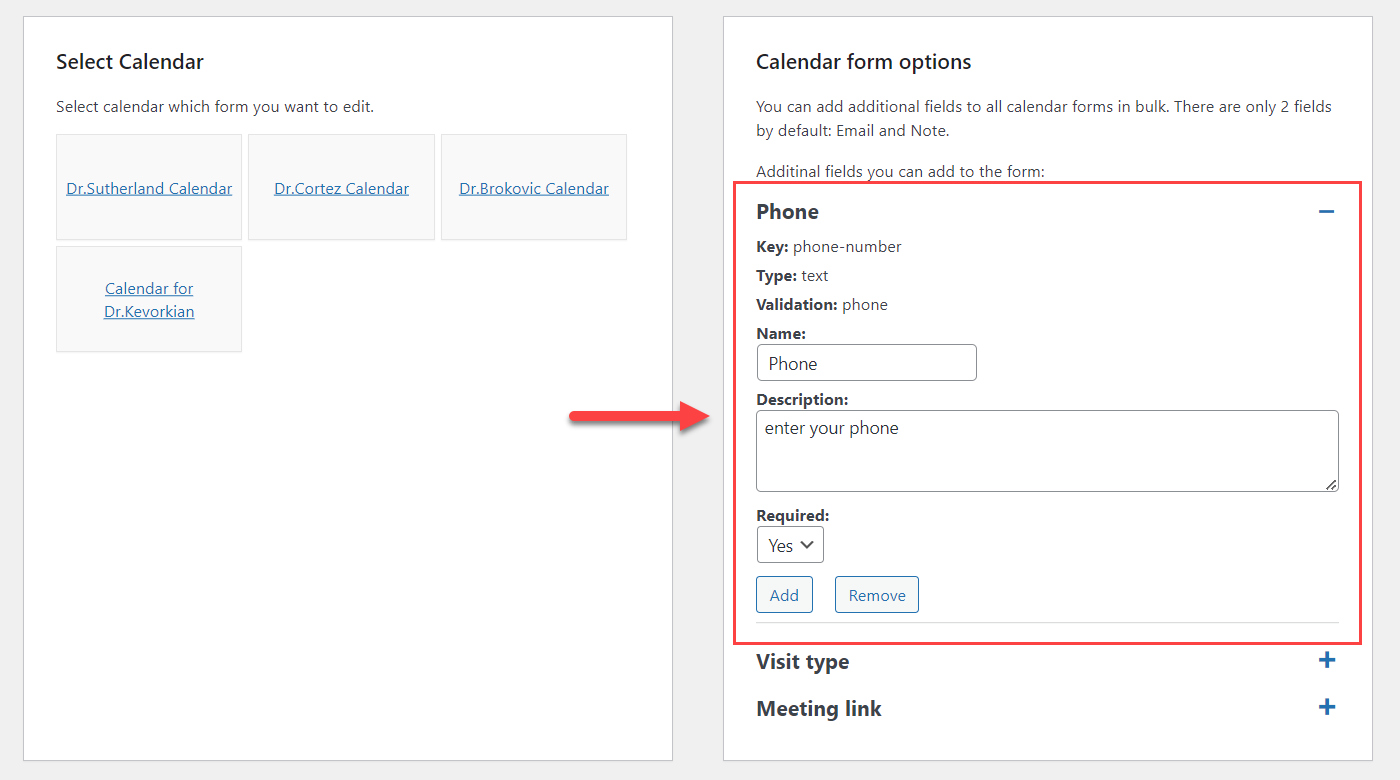Expand Visit type with plus icon

pyautogui.click(x=1327, y=660)
